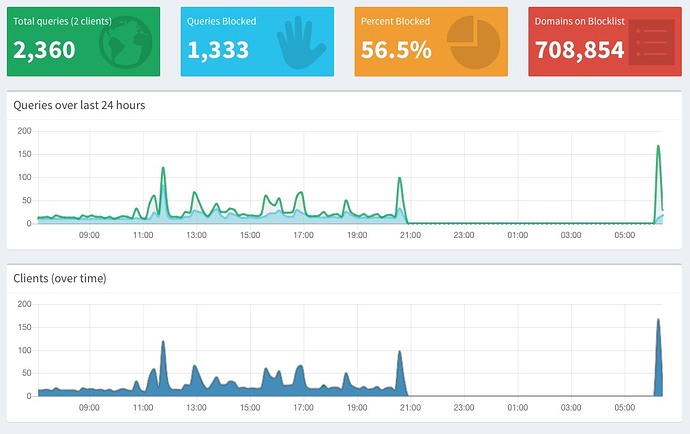690x434 pixels.
Task: Click the 200 y-axis label on Queries chart
Action: coord(23,131)
